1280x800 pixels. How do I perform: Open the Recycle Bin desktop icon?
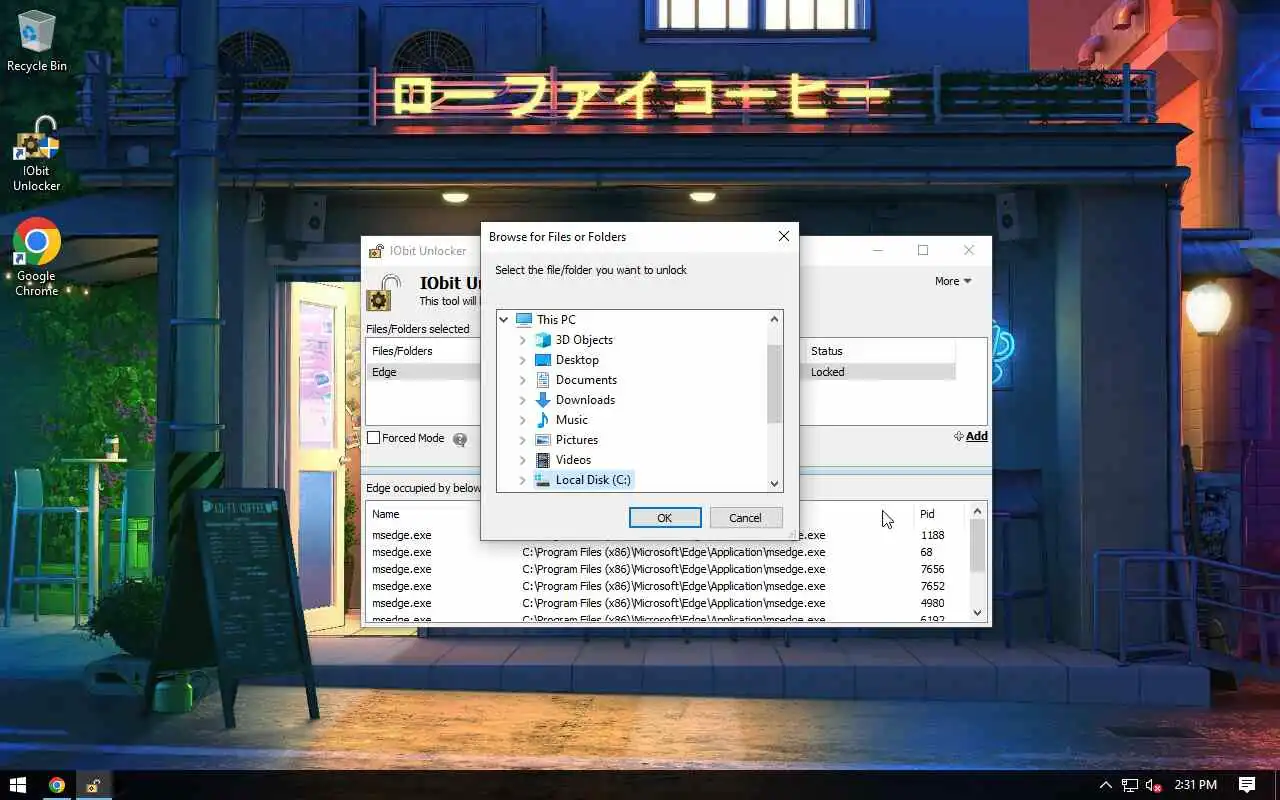coord(37,42)
